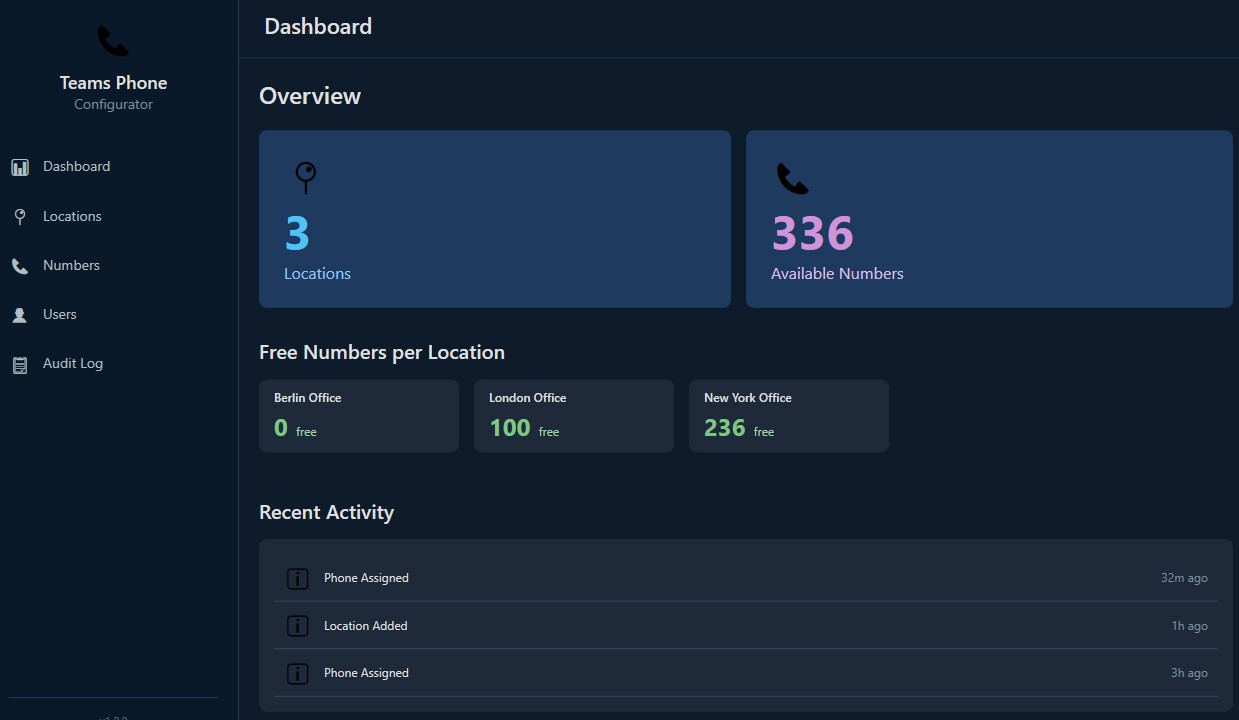Click the Overview heading
This screenshot has height=720, width=1239.
[310, 96]
